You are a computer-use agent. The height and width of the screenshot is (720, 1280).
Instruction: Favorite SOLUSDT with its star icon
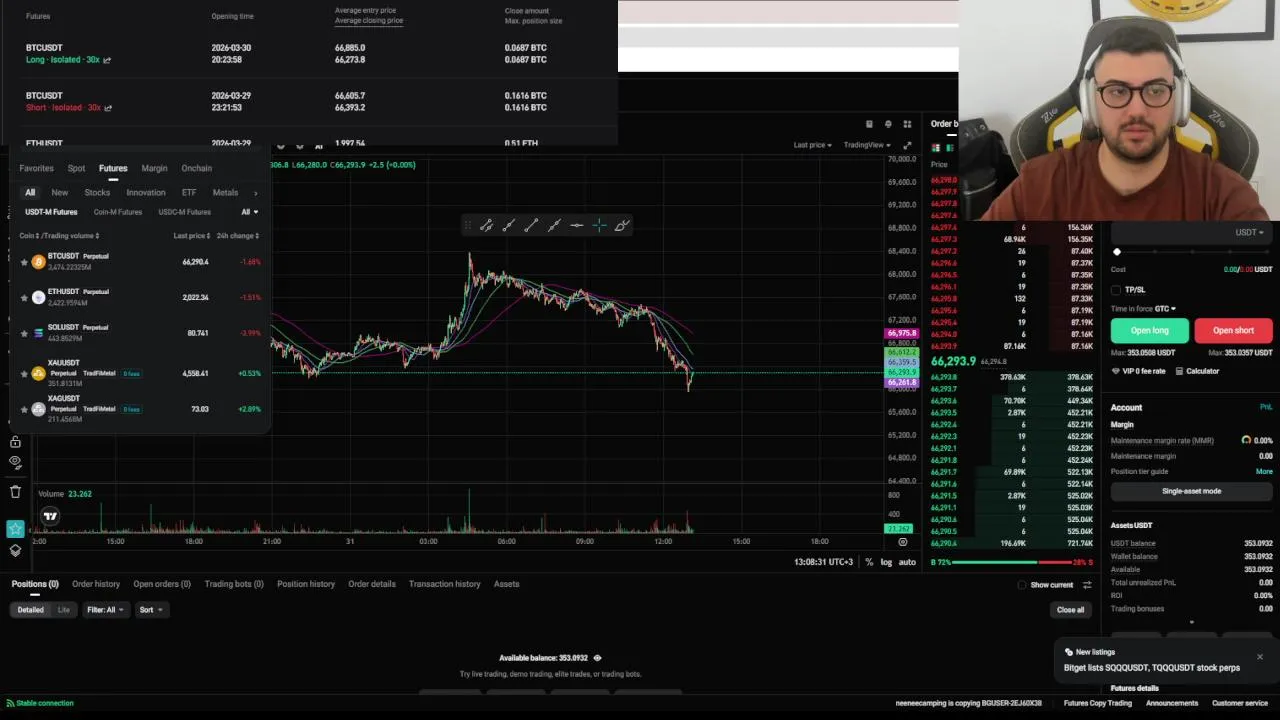click(24, 333)
